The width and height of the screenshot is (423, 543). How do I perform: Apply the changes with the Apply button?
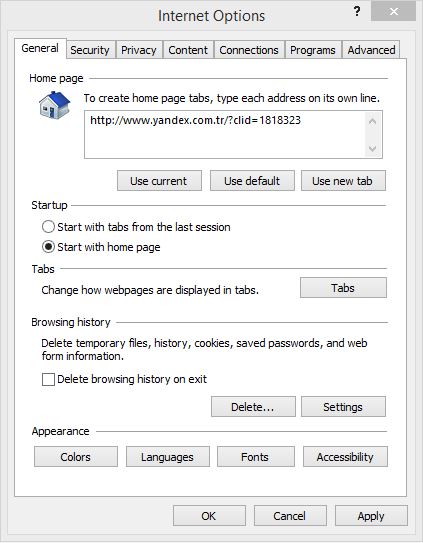click(371, 516)
